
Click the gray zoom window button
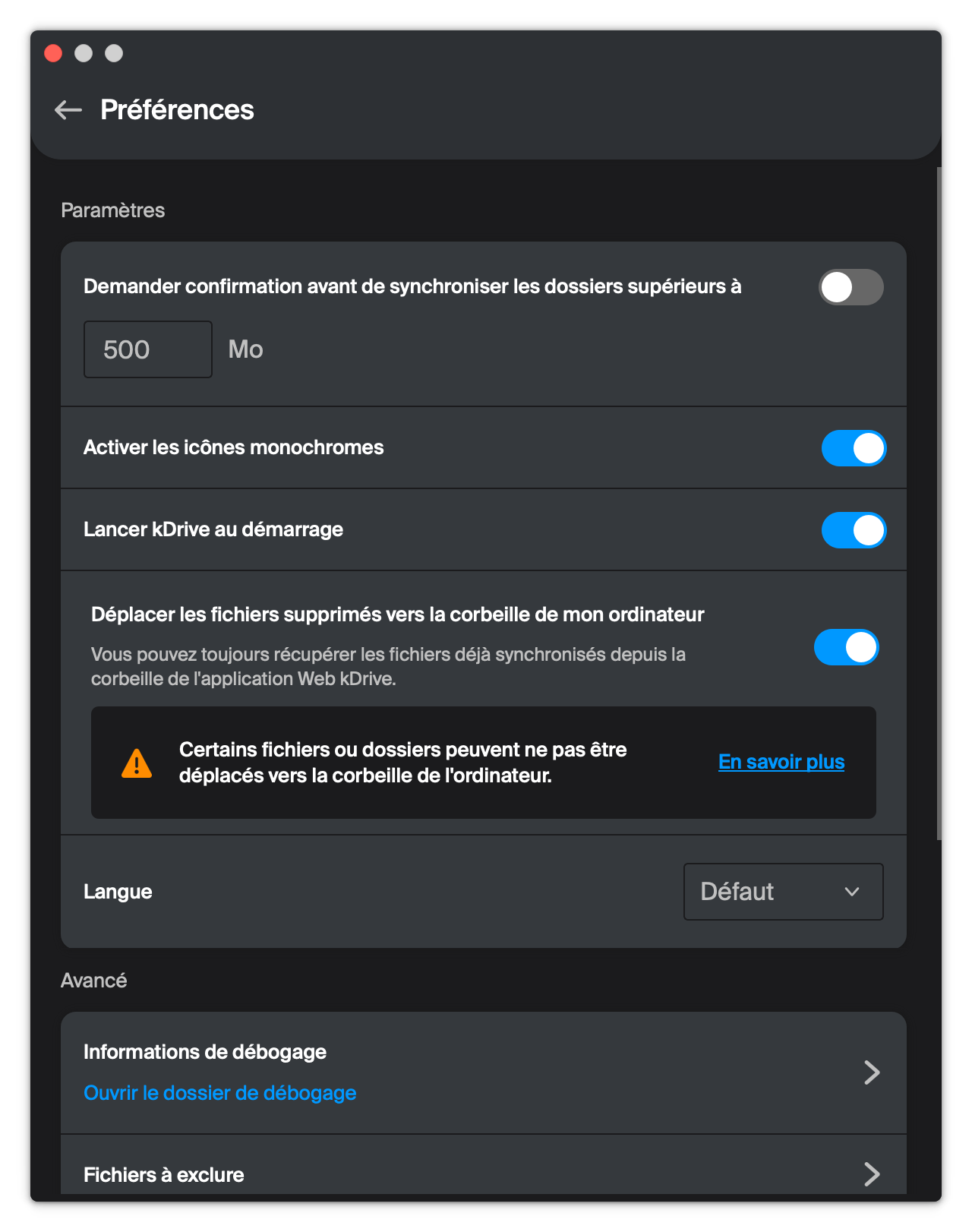click(x=114, y=53)
